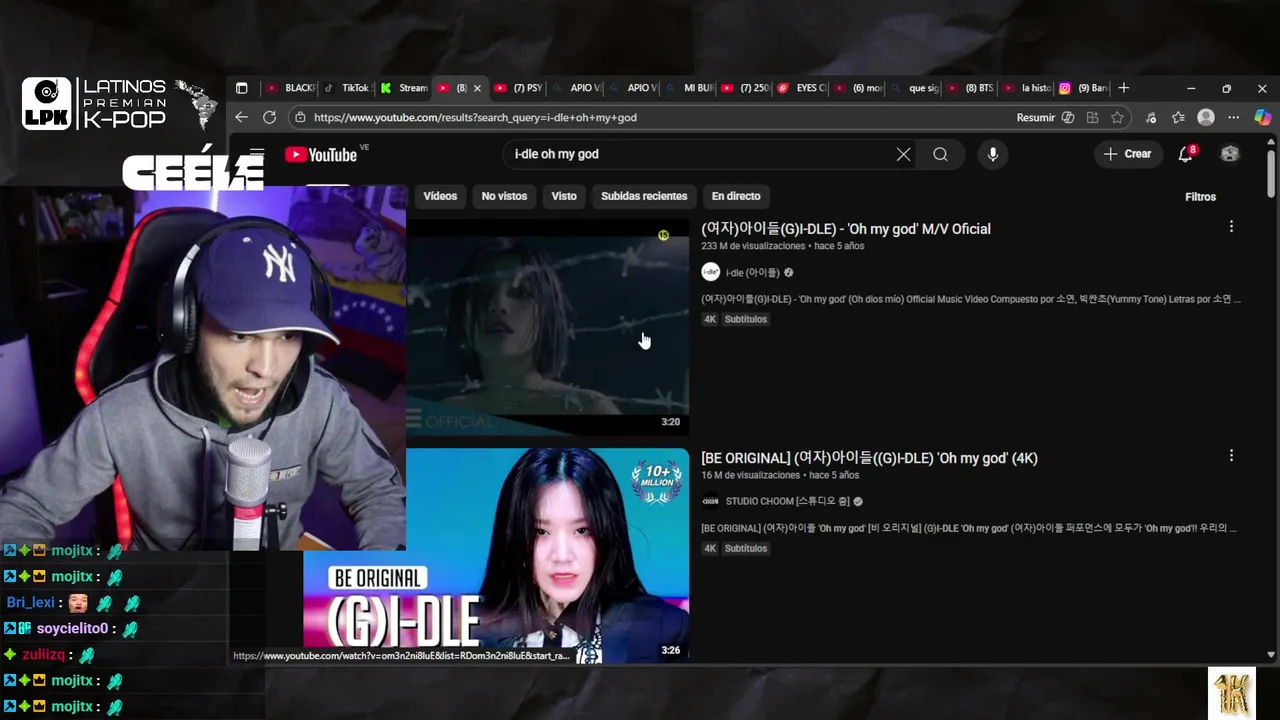The image size is (1280, 720).
Task: Open browser extensions icon
Action: (1152, 117)
